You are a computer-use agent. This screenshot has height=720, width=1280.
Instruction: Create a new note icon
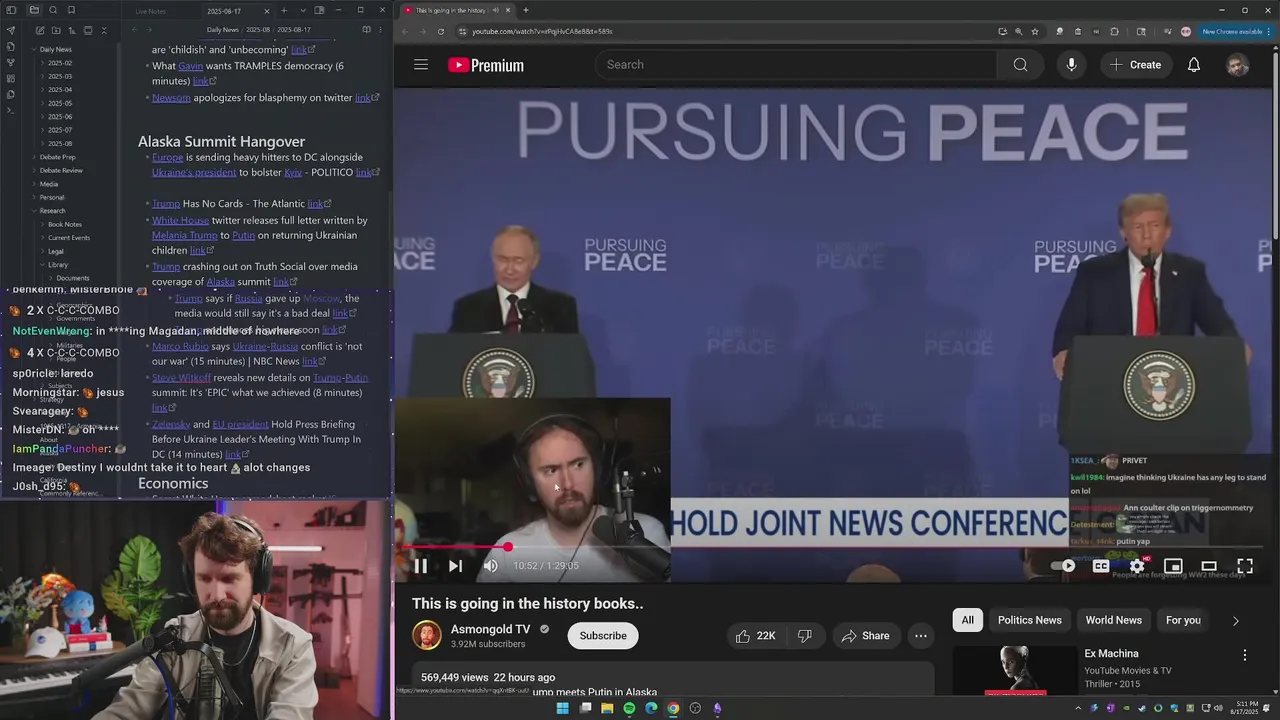point(40,30)
